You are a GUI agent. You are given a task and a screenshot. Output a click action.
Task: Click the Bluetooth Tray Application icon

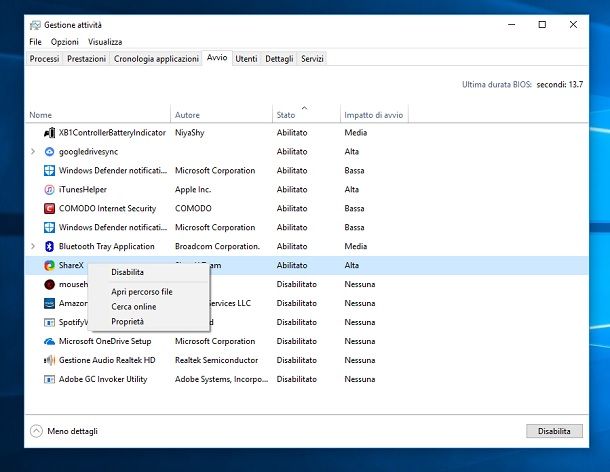49,246
